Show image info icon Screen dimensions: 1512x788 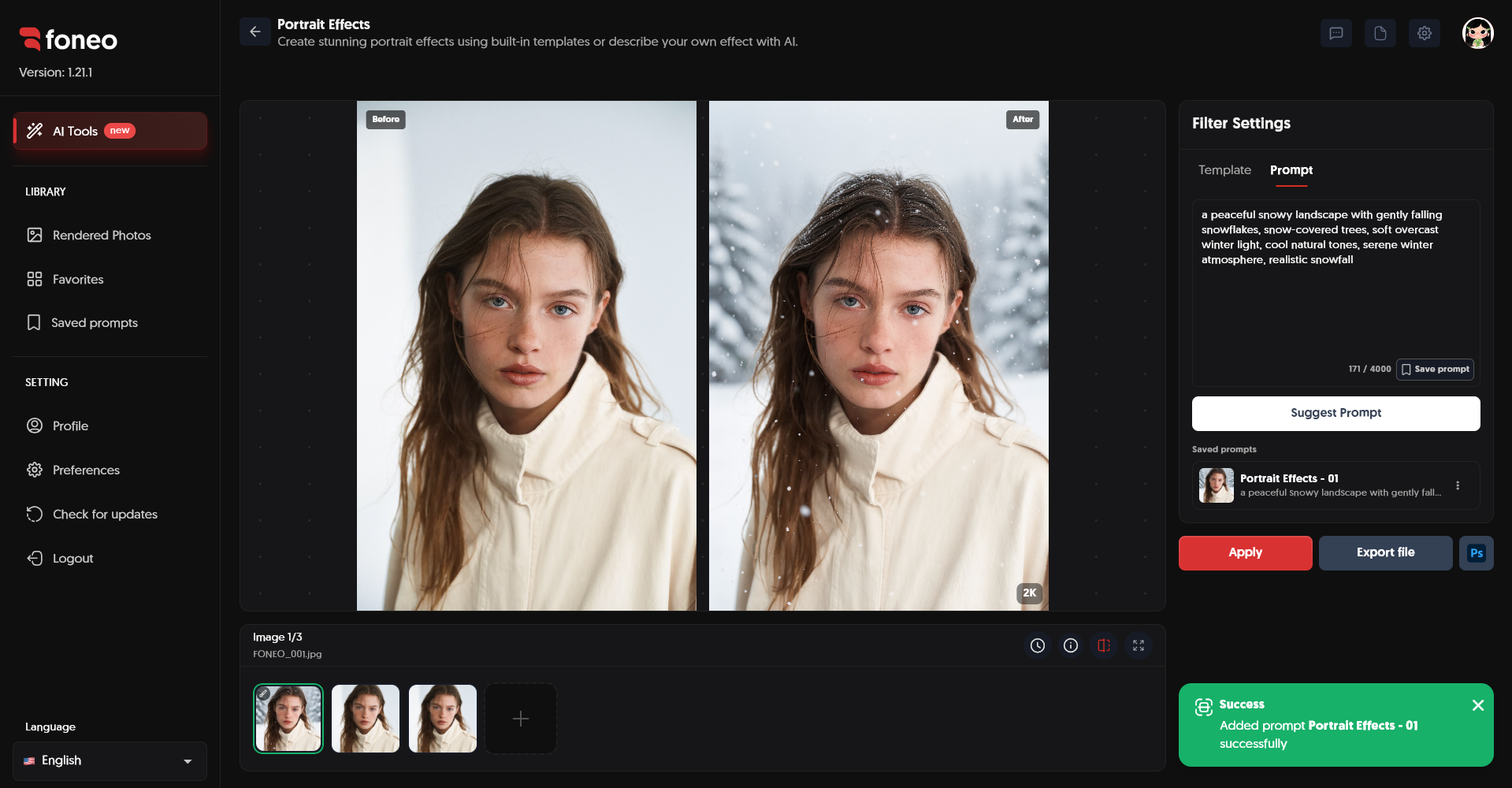1071,645
